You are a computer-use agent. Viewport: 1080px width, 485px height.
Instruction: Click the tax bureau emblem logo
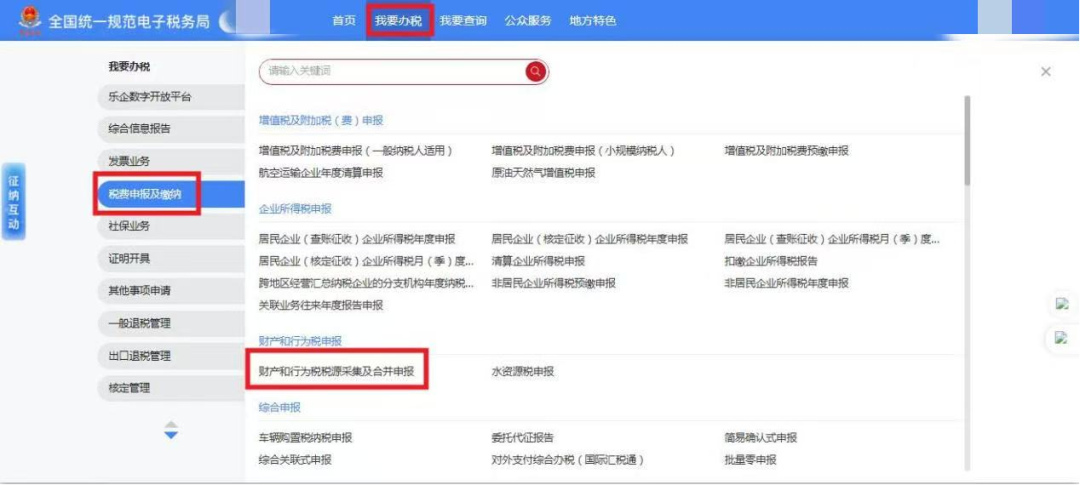[x=29, y=17]
